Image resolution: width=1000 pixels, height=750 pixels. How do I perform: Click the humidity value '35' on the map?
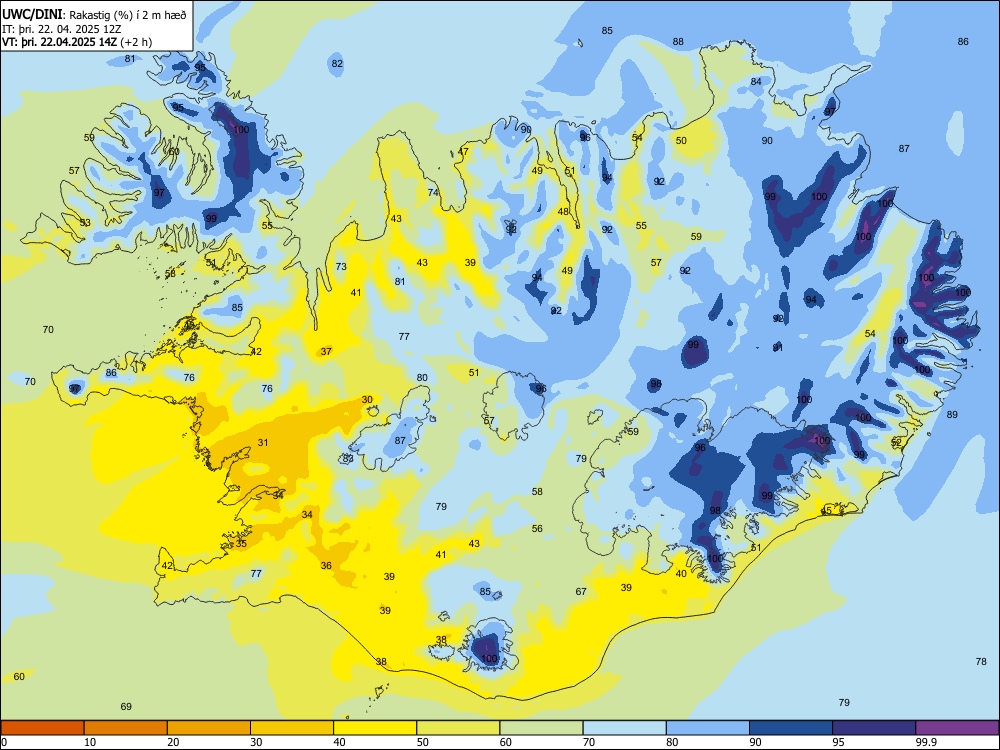click(241, 543)
